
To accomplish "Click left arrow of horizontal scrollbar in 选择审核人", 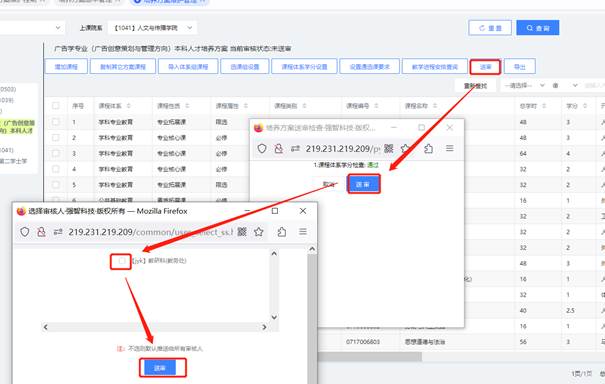I will coord(46,327).
